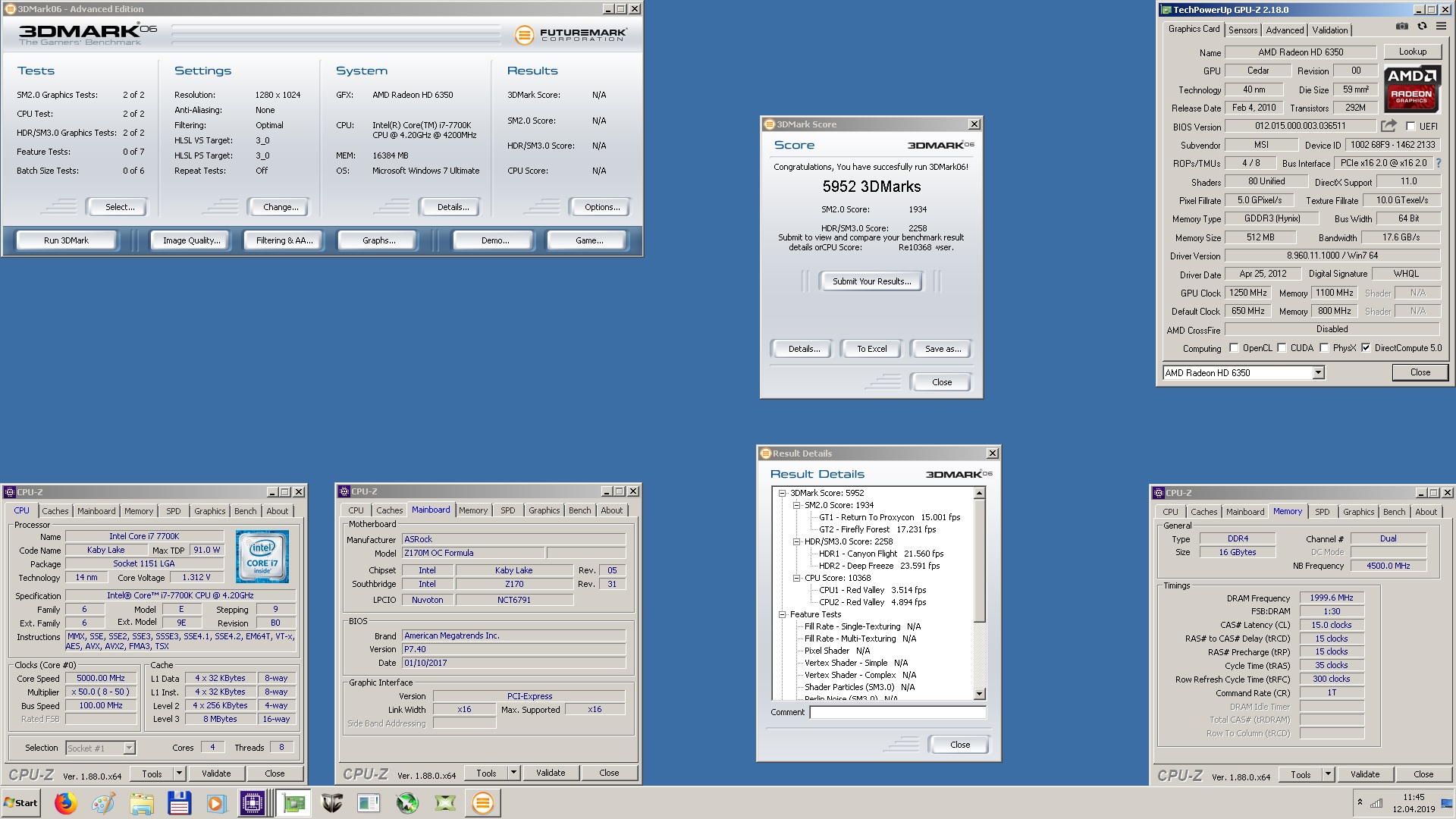Click the small window-panel taskbar icon
The height and width of the screenshot is (819, 1456).
click(x=369, y=803)
